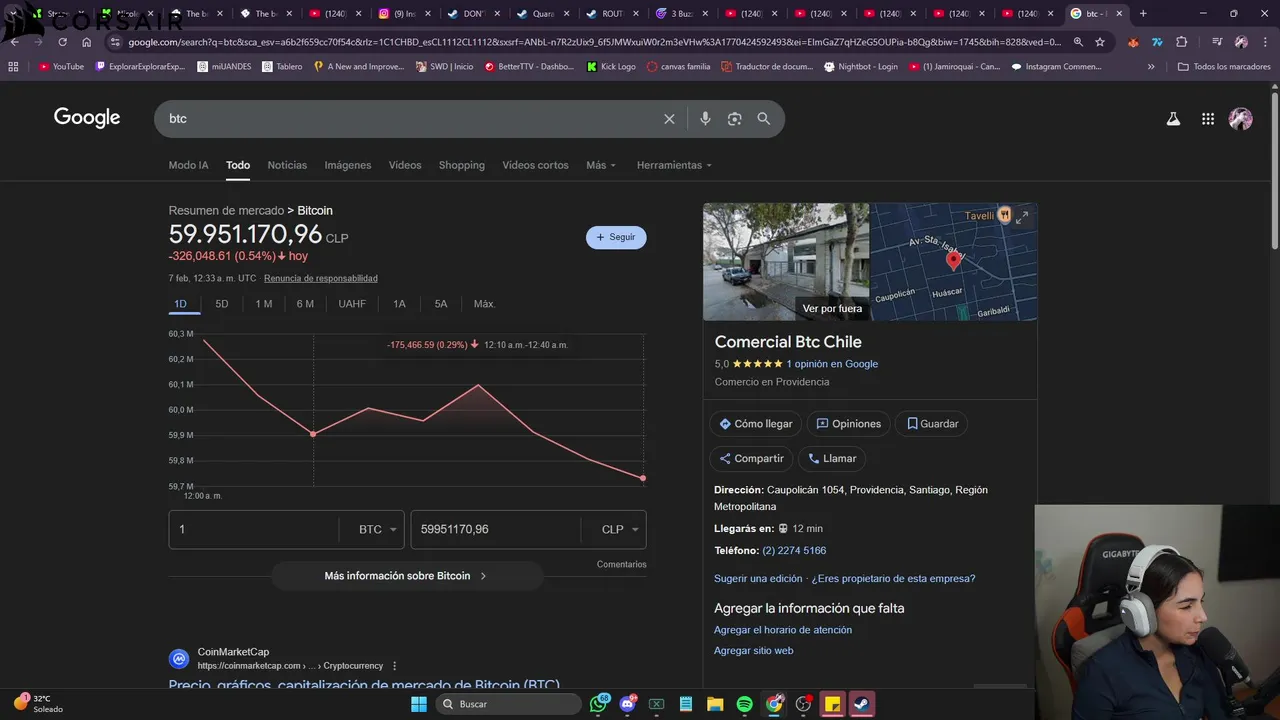Open the Google account profile picture
1280x720 pixels.
1241,119
